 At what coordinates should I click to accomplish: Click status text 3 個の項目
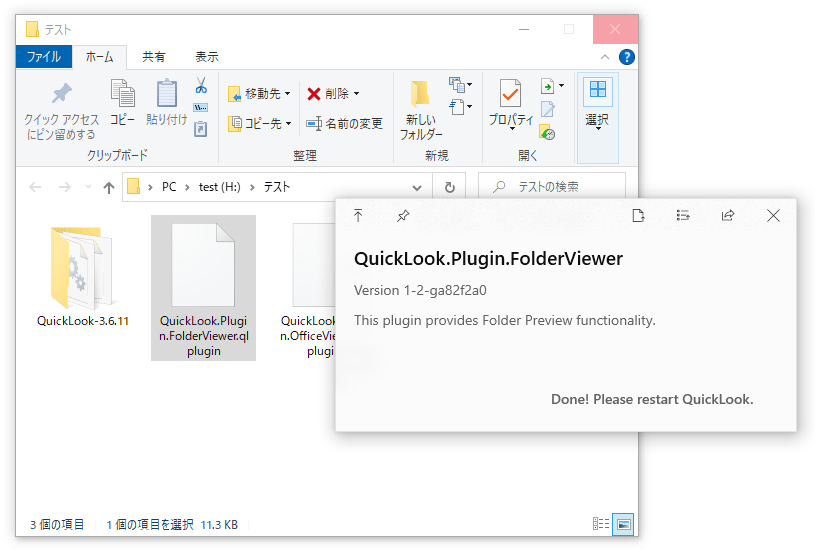pos(57,525)
